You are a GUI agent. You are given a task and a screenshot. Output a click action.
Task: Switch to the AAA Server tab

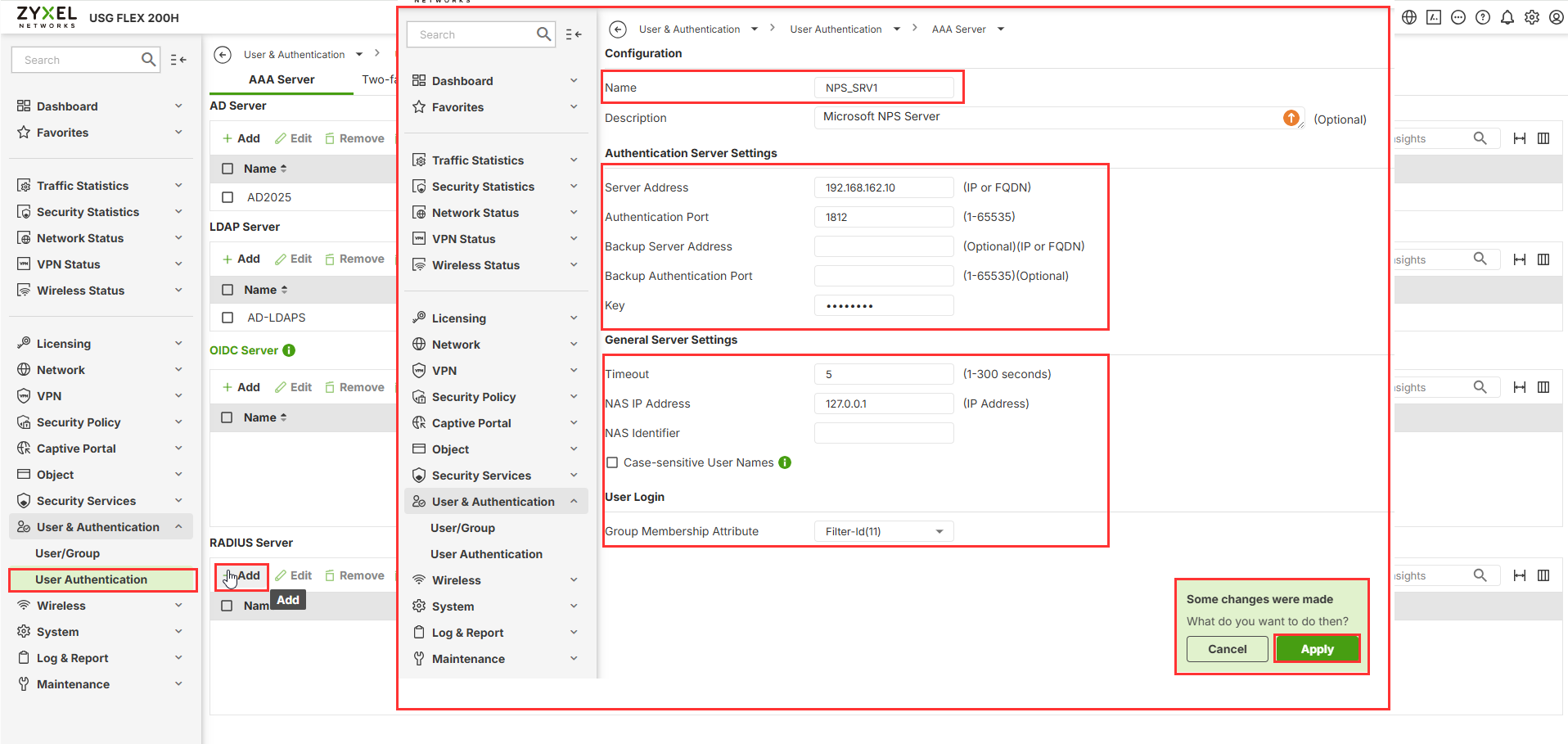(x=282, y=79)
